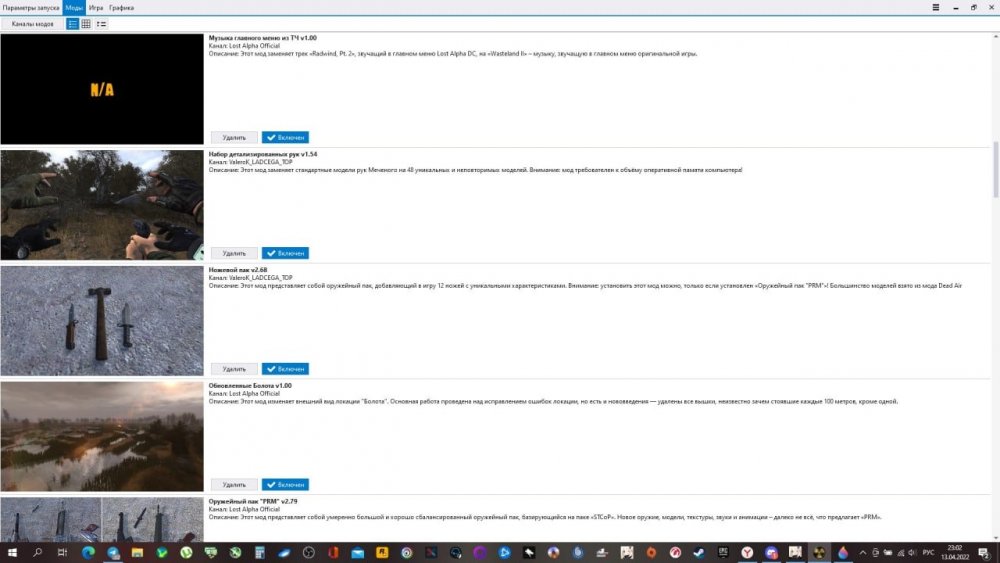Open the PRM weapon pack thumbnail

click(x=102, y=520)
